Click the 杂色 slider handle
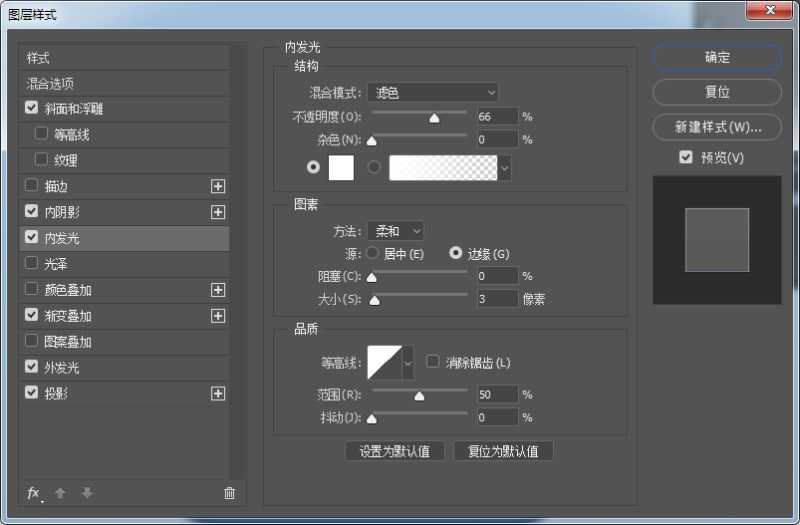 click(372, 141)
